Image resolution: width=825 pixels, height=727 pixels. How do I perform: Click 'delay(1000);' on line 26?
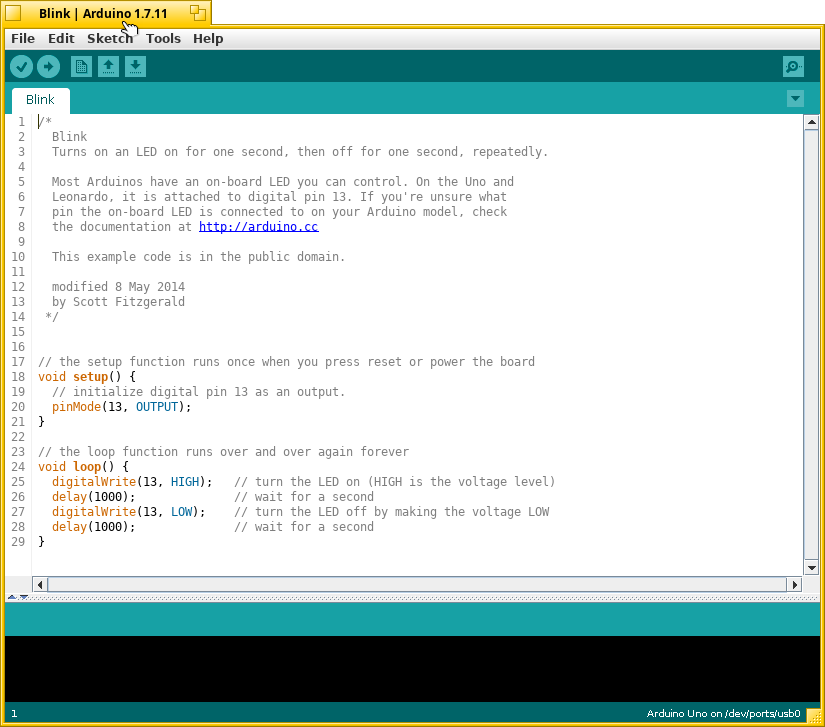(94, 497)
